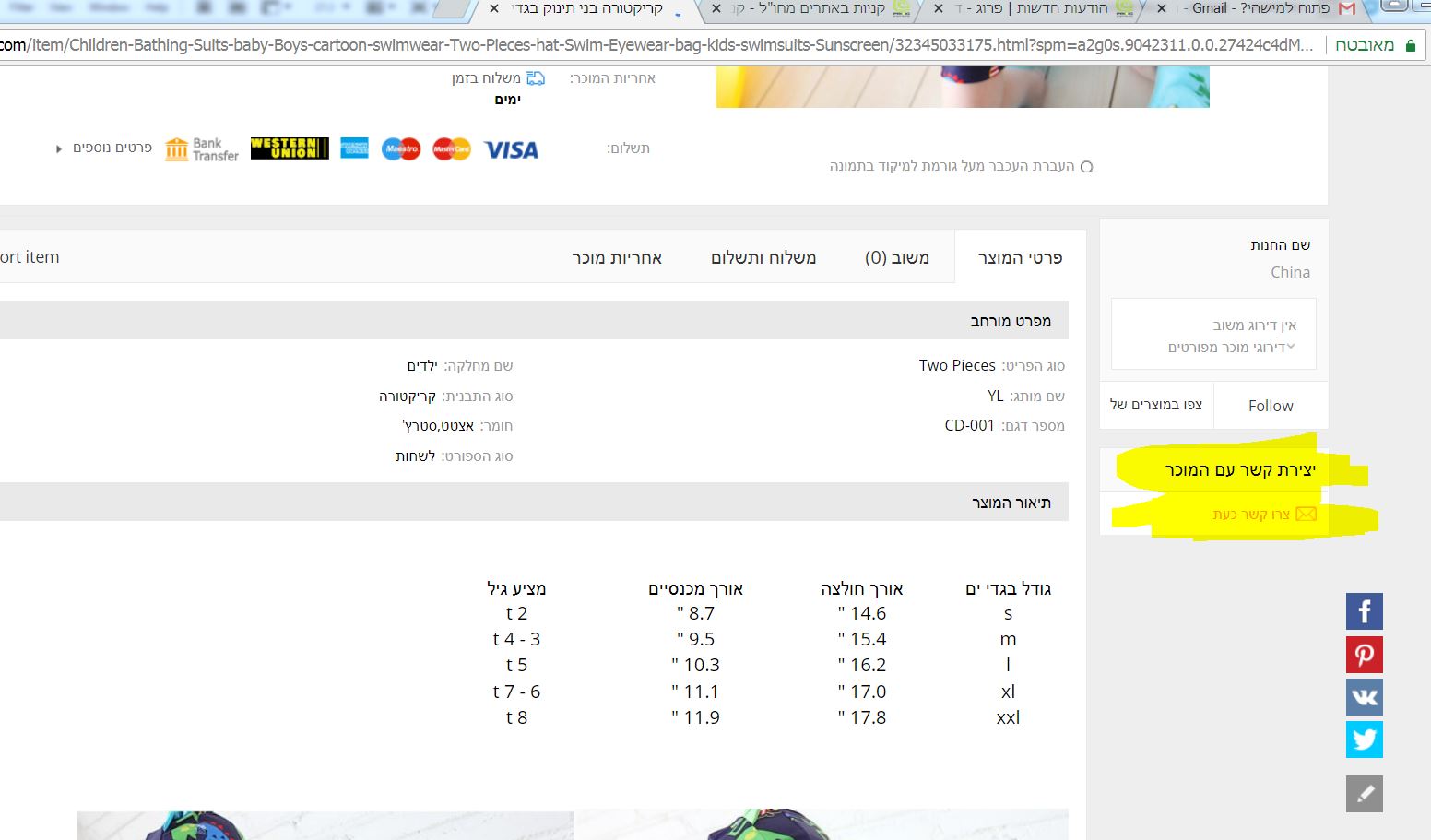
Task: Close the 'הודעות חדשות' browser tab
Action: (x=939, y=8)
